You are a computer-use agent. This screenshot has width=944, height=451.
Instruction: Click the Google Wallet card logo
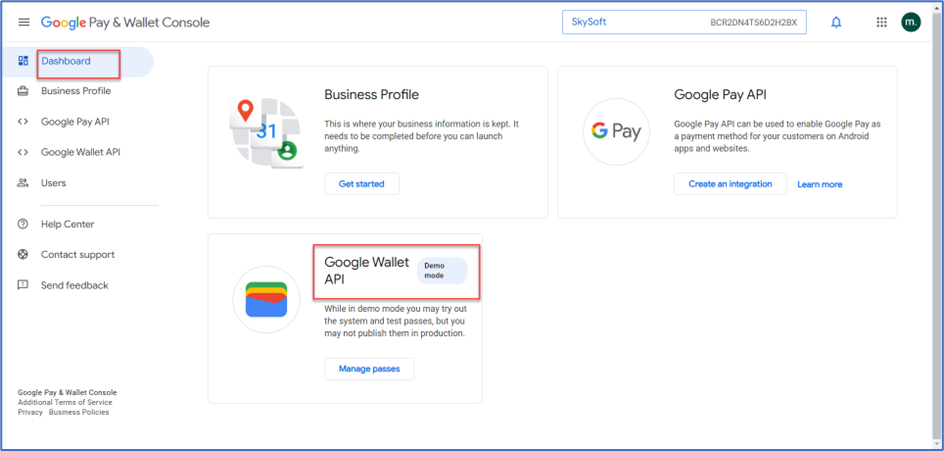click(266, 299)
